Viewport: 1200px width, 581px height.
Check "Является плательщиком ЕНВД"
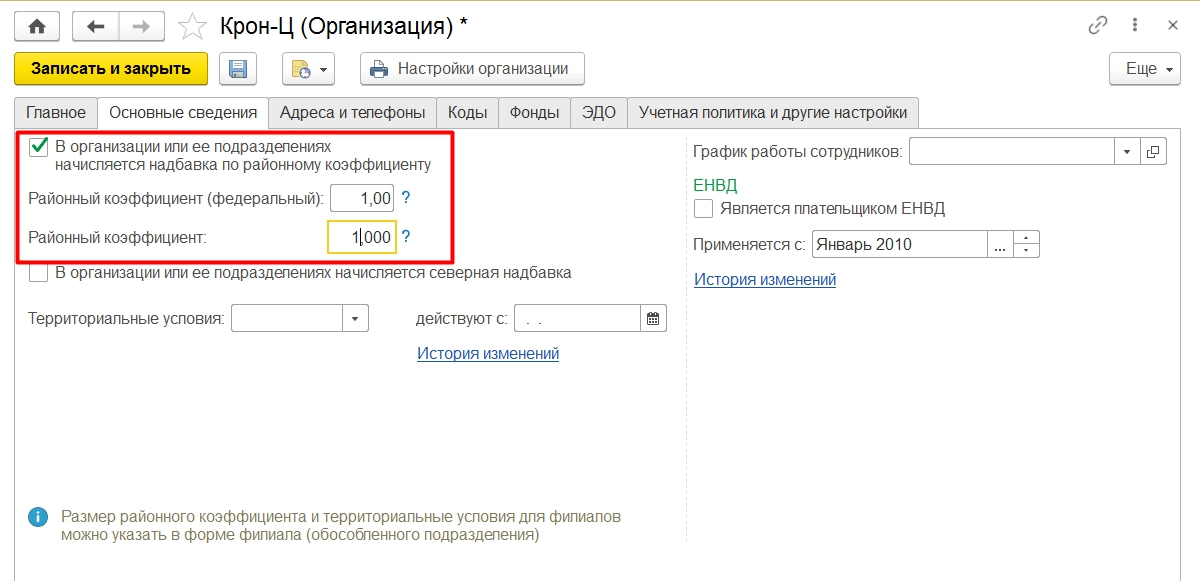point(703,209)
